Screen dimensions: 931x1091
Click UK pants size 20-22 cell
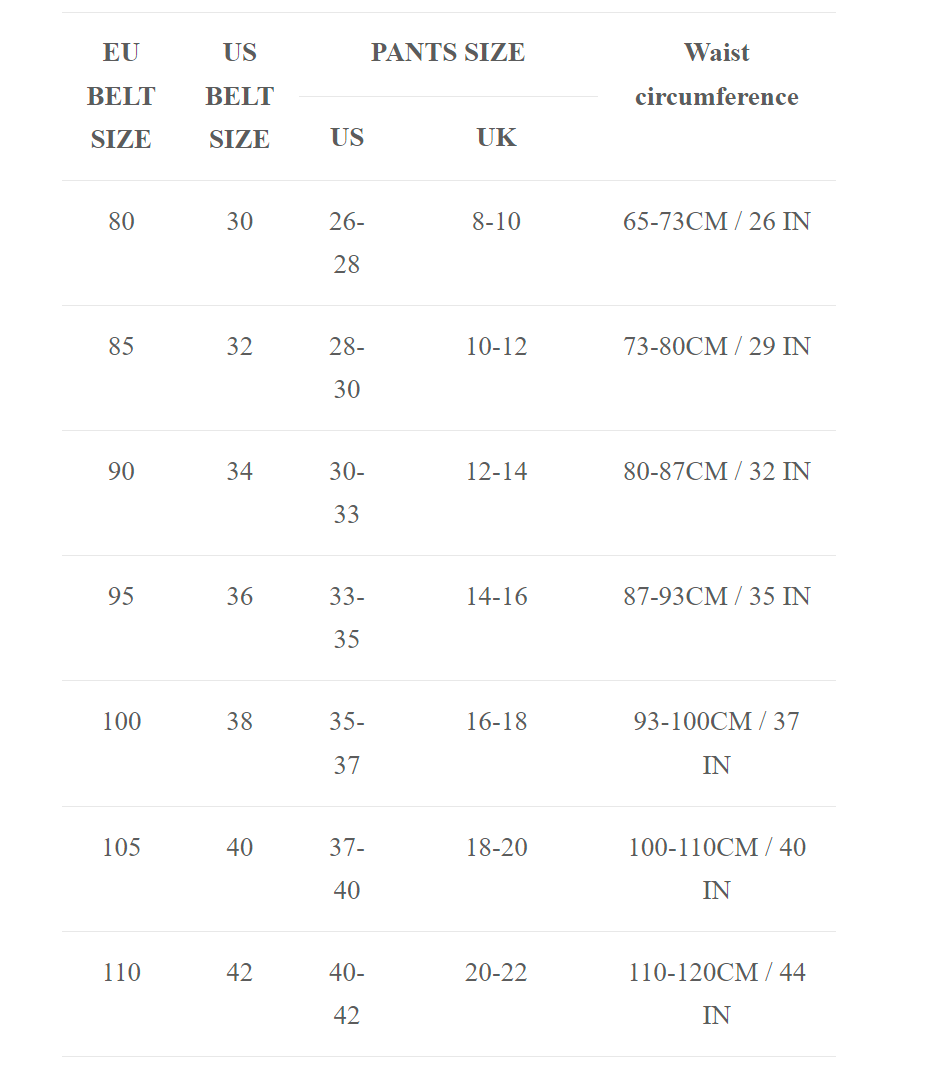496,973
